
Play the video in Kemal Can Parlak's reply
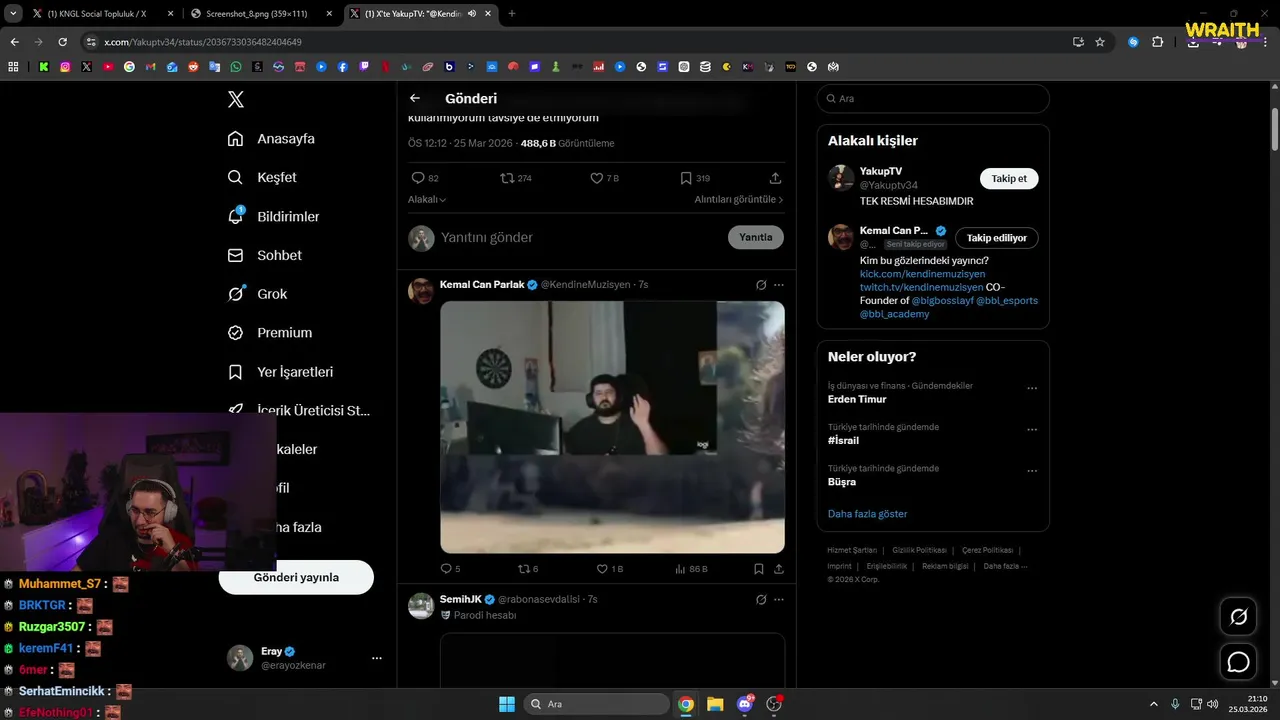click(x=612, y=427)
